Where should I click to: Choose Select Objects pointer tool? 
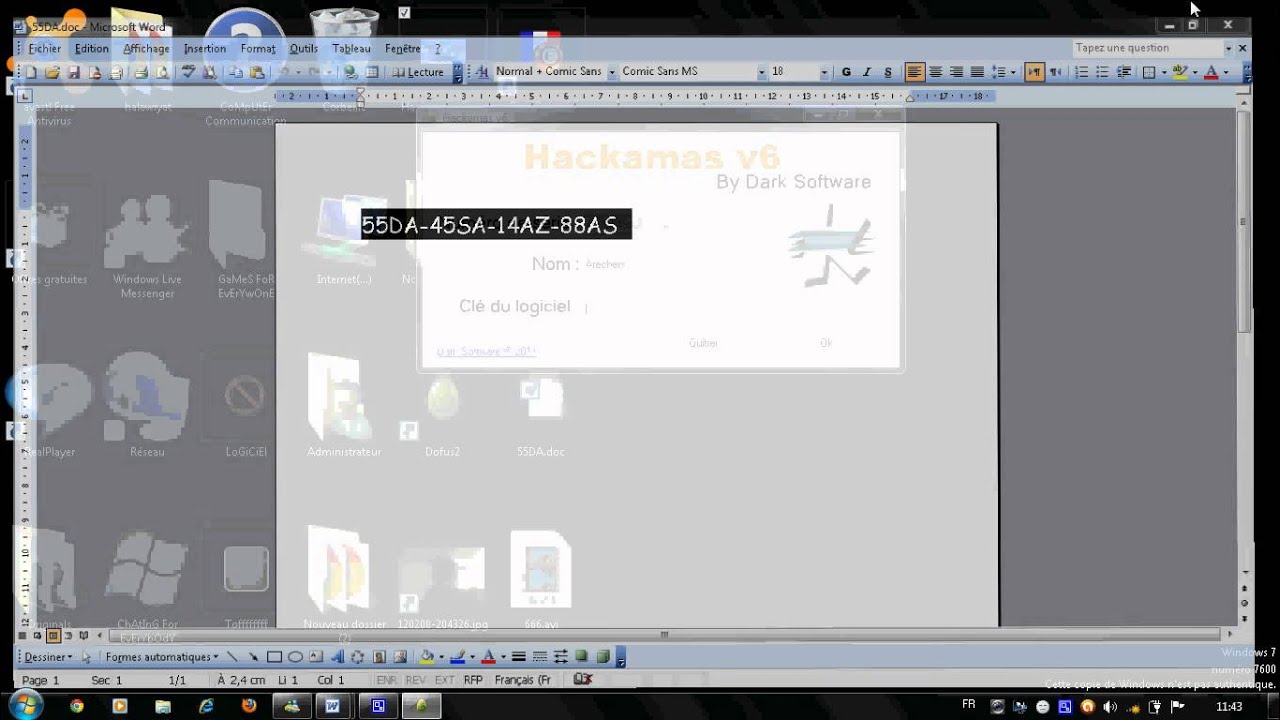coord(86,657)
